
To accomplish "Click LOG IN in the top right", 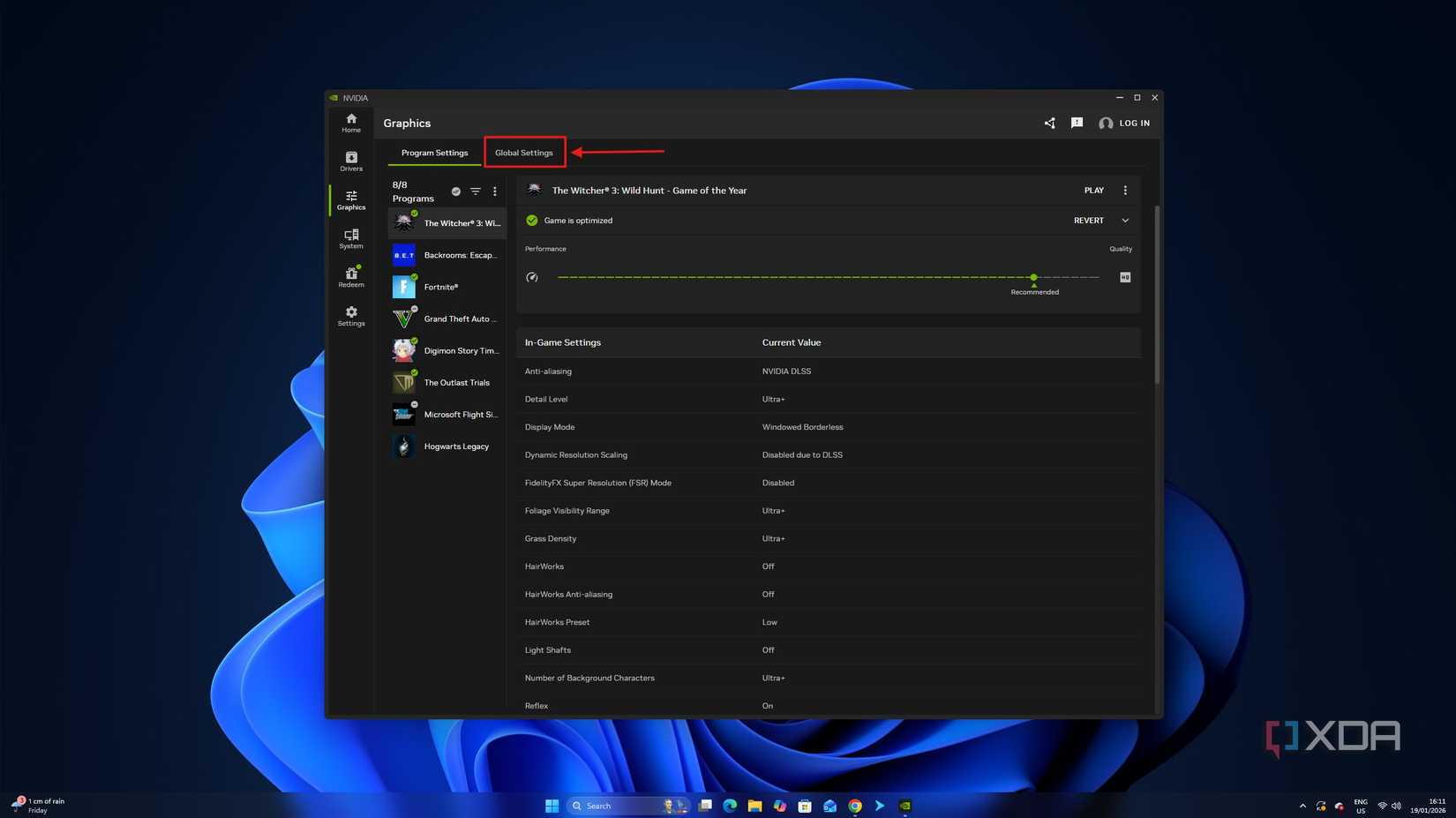I will click(1132, 123).
